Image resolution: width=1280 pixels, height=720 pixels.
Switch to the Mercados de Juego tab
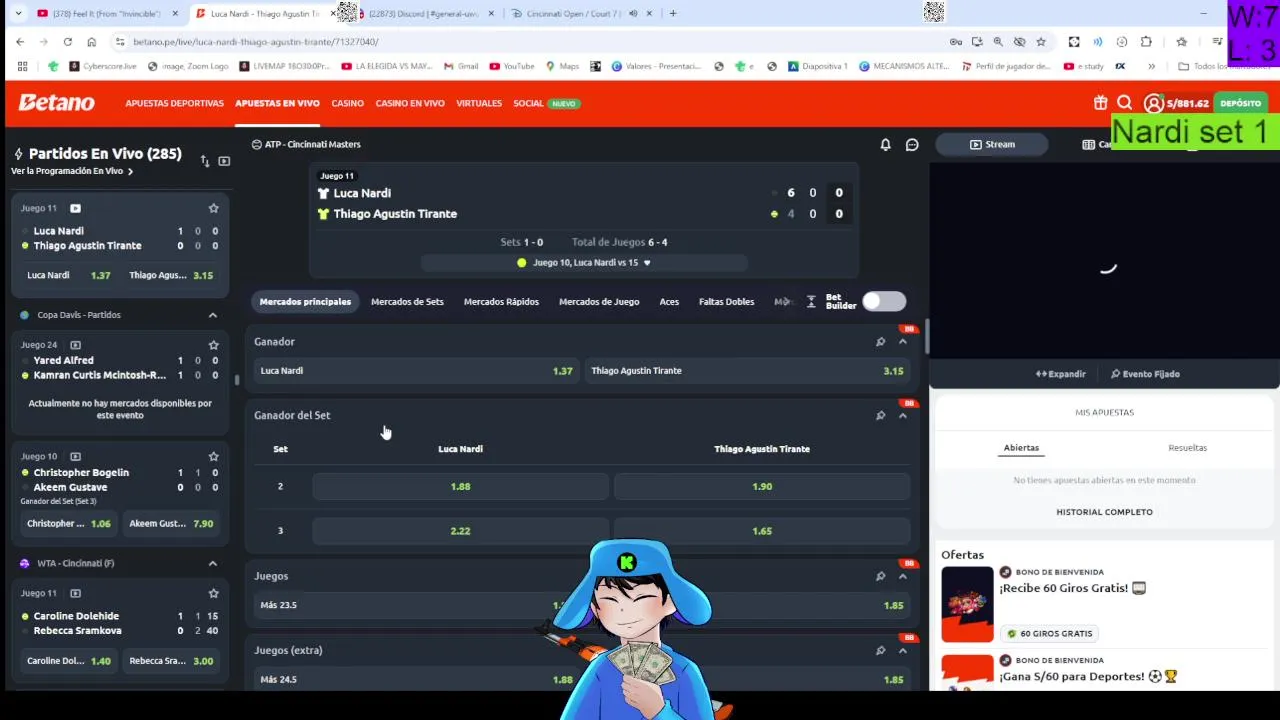coord(599,301)
